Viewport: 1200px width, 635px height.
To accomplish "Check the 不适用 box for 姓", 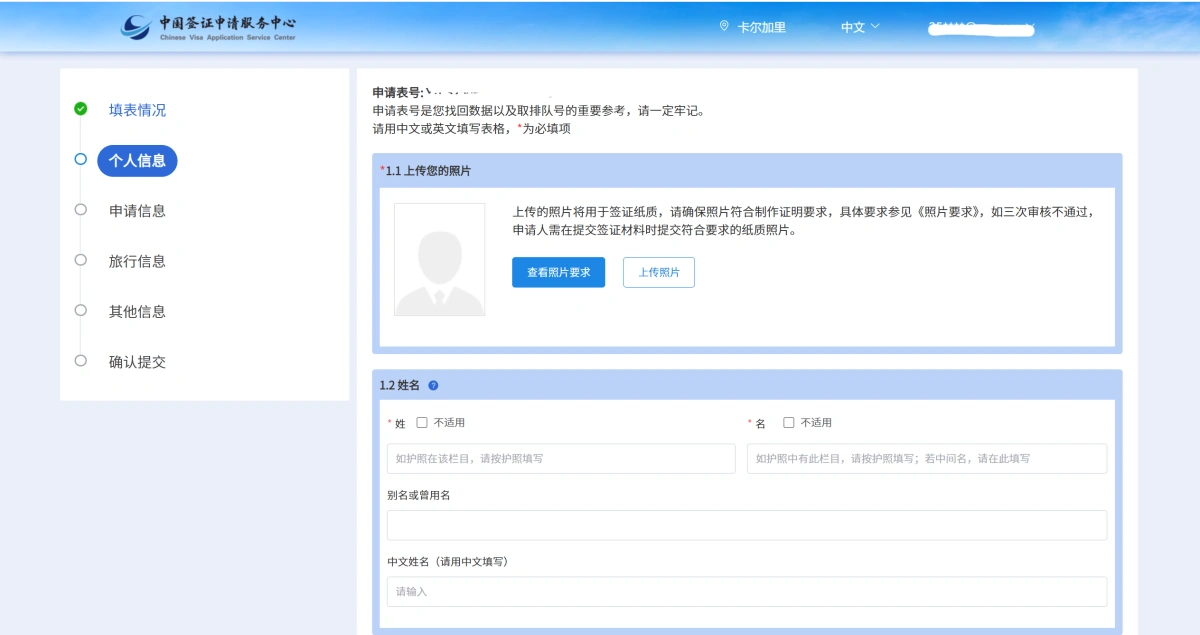I will click(422, 423).
